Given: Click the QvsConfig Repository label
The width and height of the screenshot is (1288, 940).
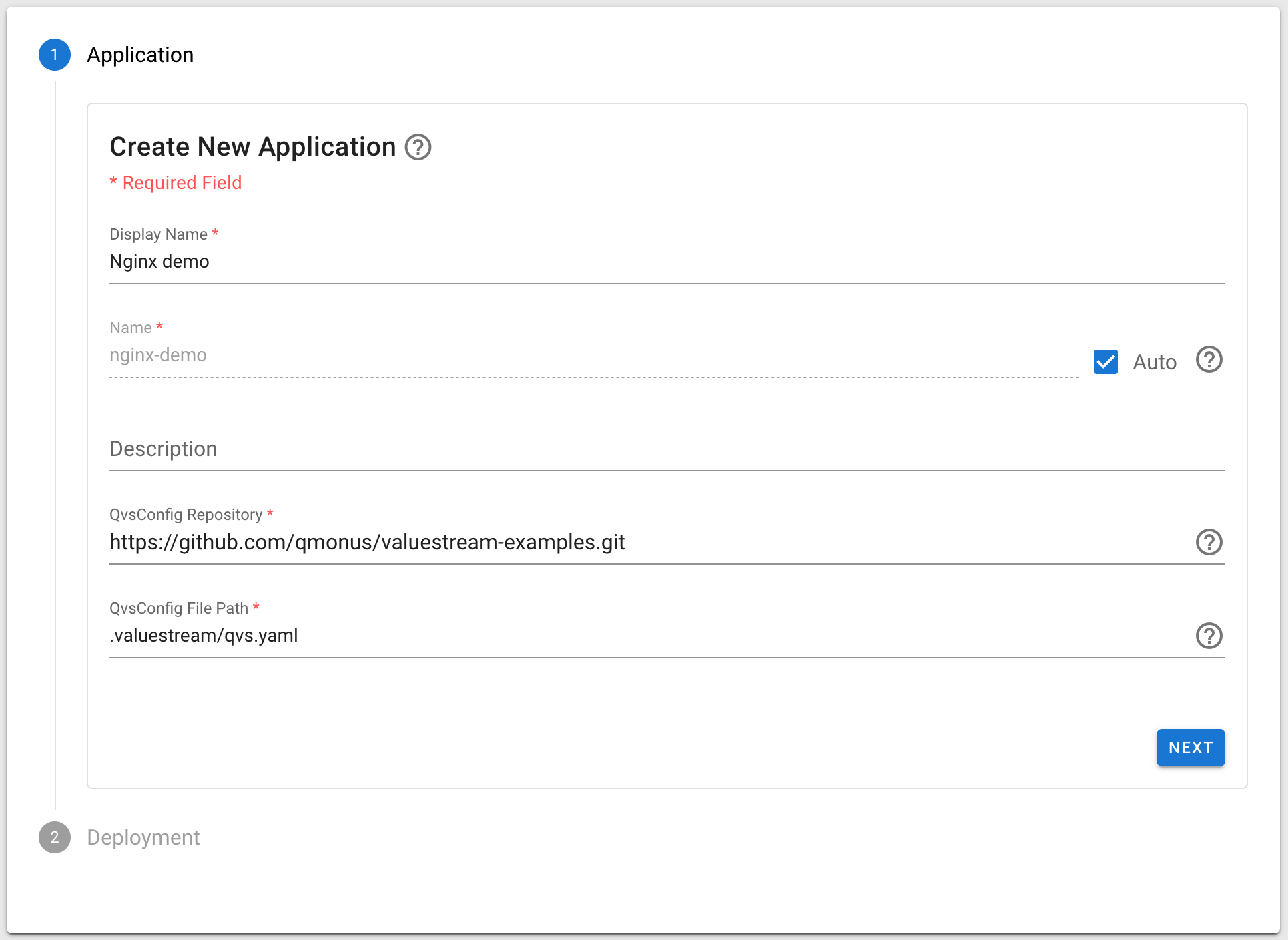Looking at the screenshot, I should coord(186,515).
